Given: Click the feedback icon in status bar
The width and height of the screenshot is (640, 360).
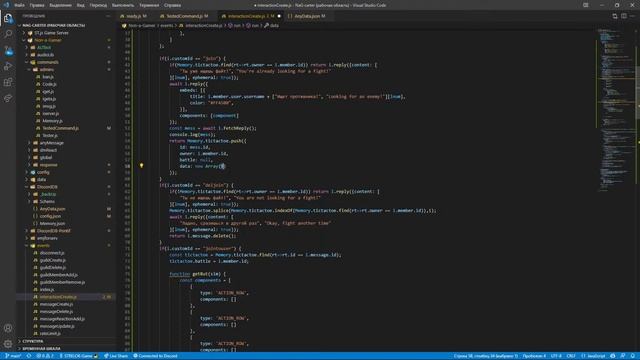Looking at the screenshot, I should pos(623,356).
